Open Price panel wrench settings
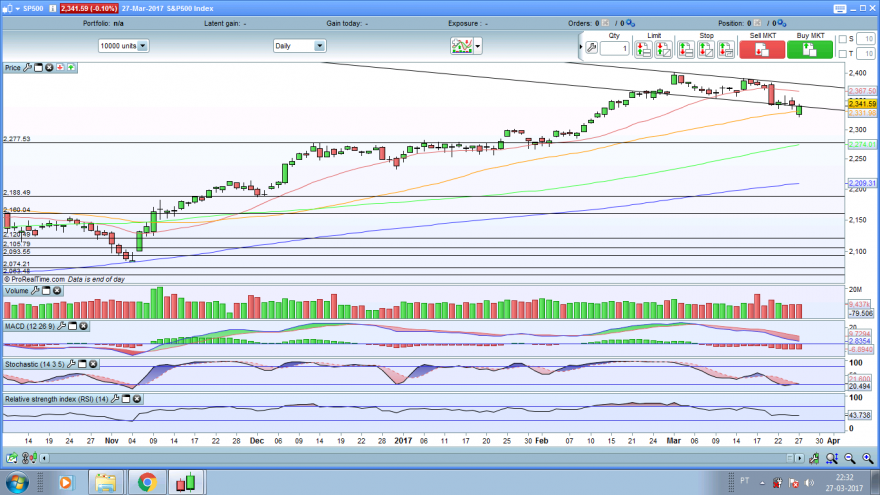Viewport: 880px width, 495px height. coord(28,67)
